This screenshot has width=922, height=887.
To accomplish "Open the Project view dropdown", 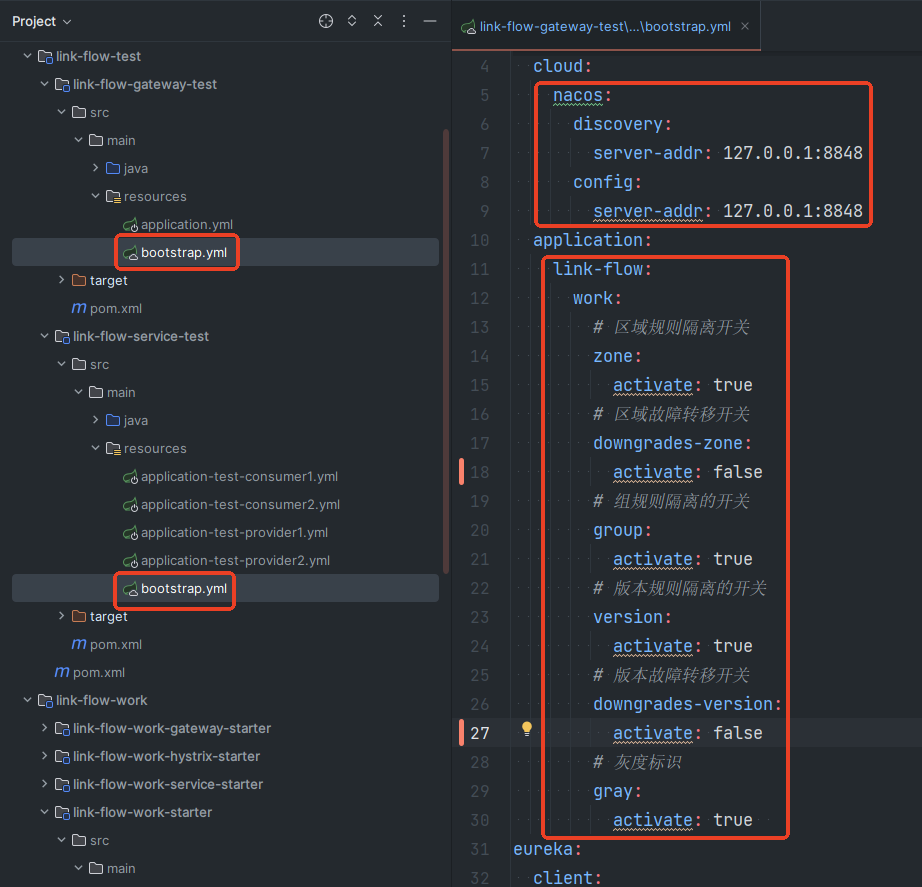I will 42,21.
